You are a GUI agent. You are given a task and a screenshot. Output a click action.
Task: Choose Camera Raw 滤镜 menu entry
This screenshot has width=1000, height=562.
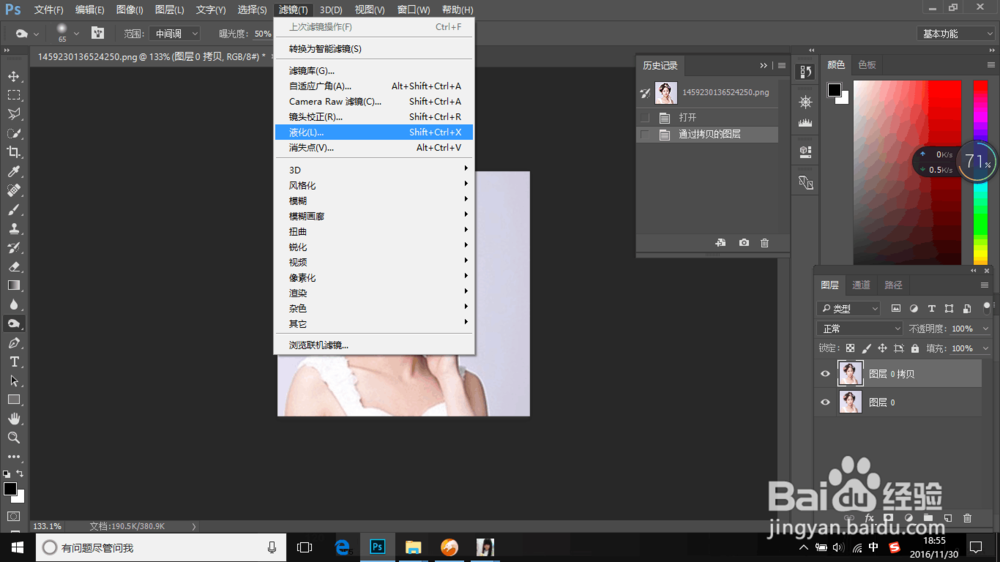coord(374,101)
